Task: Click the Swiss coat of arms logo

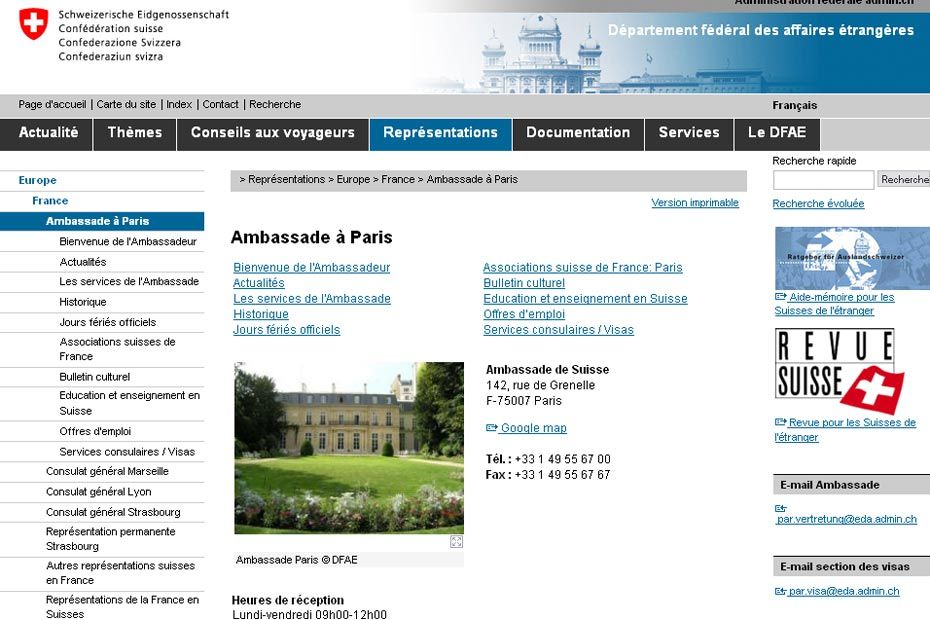Action: pyautogui.click(x=33, y=24)
